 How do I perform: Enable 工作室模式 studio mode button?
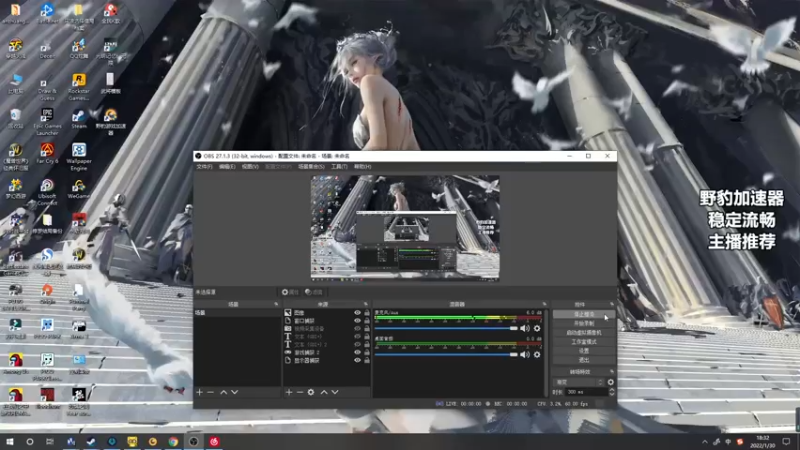click(x=584, y=342)
